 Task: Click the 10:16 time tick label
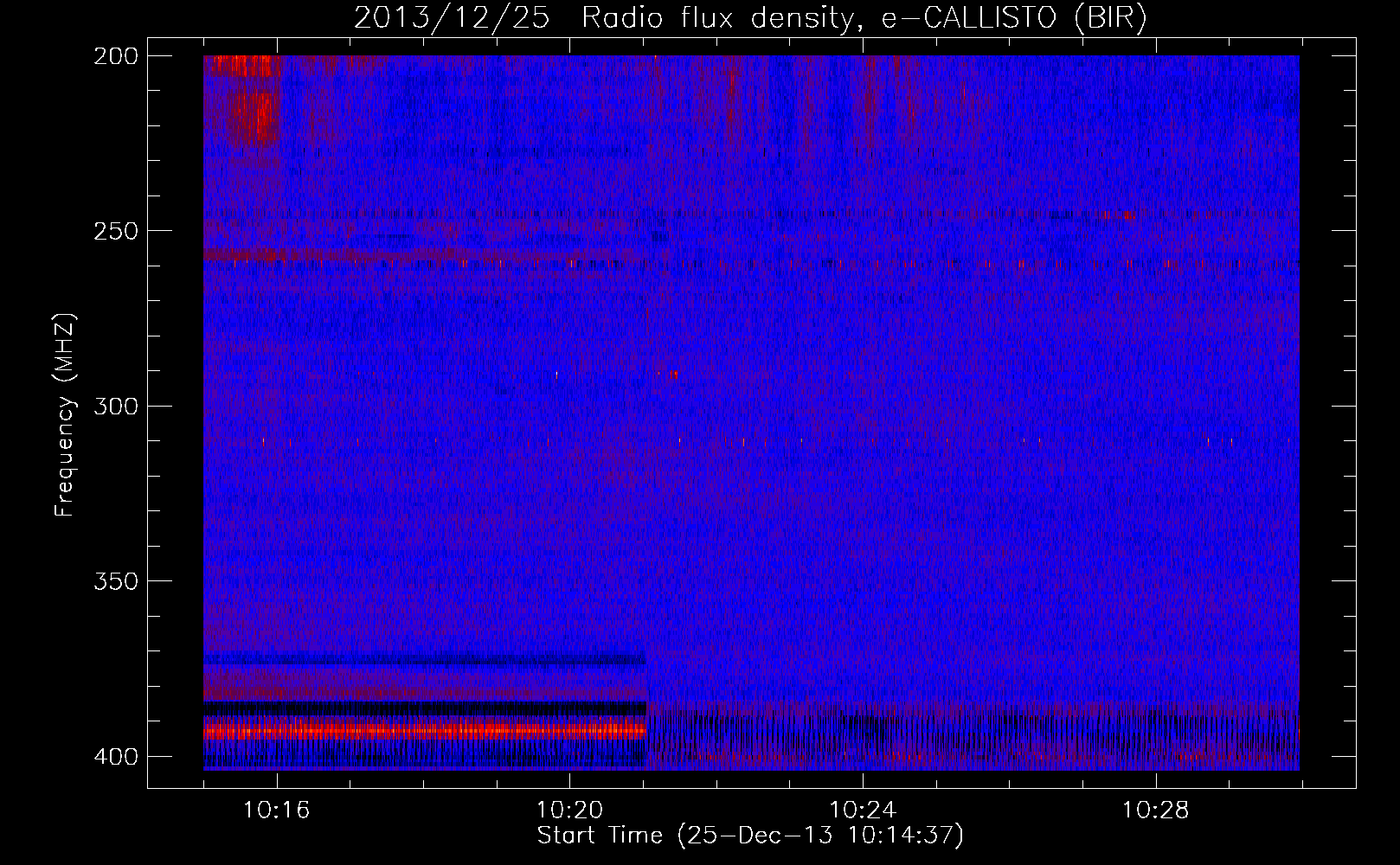[x=277, y=811]
